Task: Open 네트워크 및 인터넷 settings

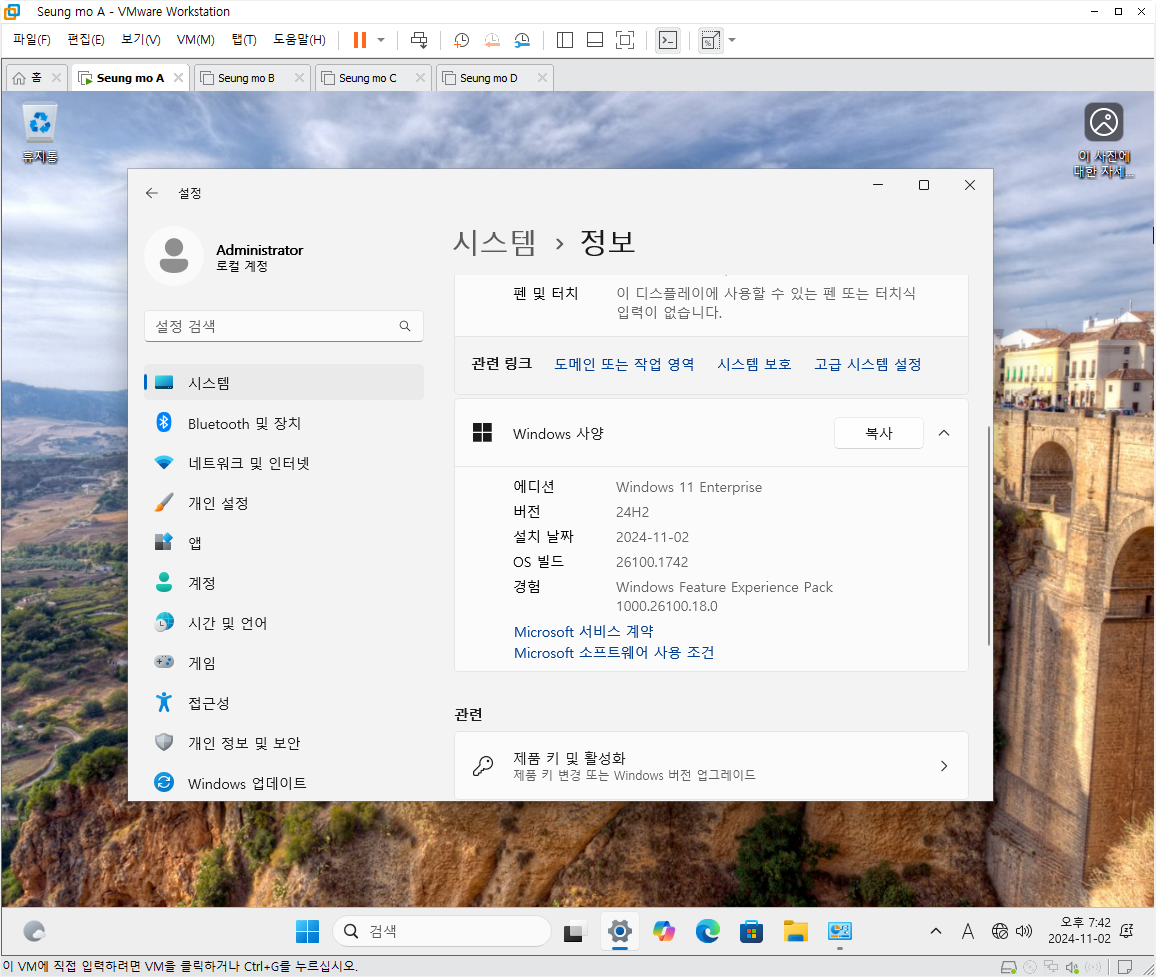Action: pos(284,463)
